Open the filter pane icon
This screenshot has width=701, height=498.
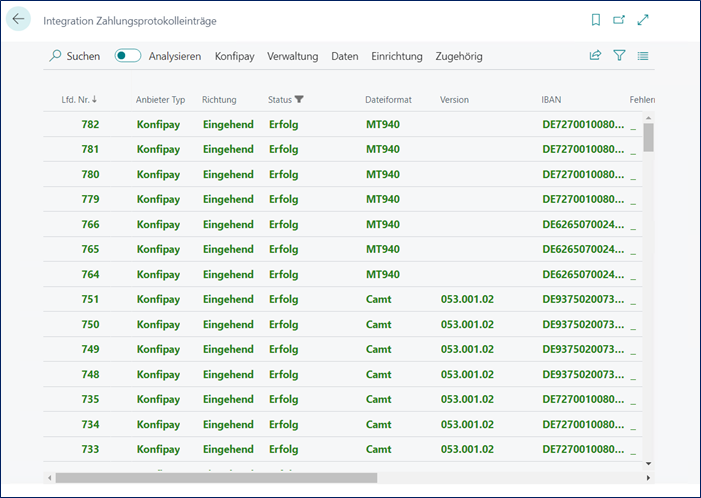click(x=619, y=56)
